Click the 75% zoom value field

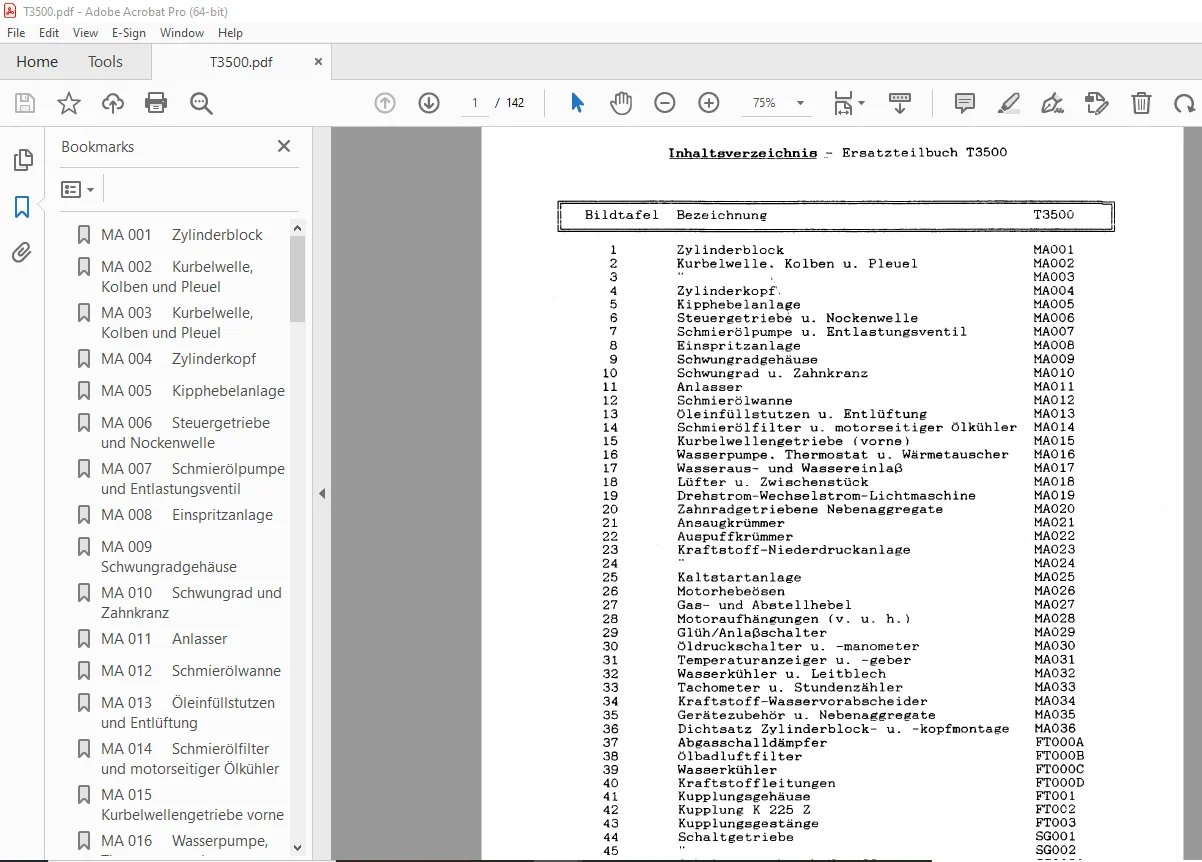[764, 103]
